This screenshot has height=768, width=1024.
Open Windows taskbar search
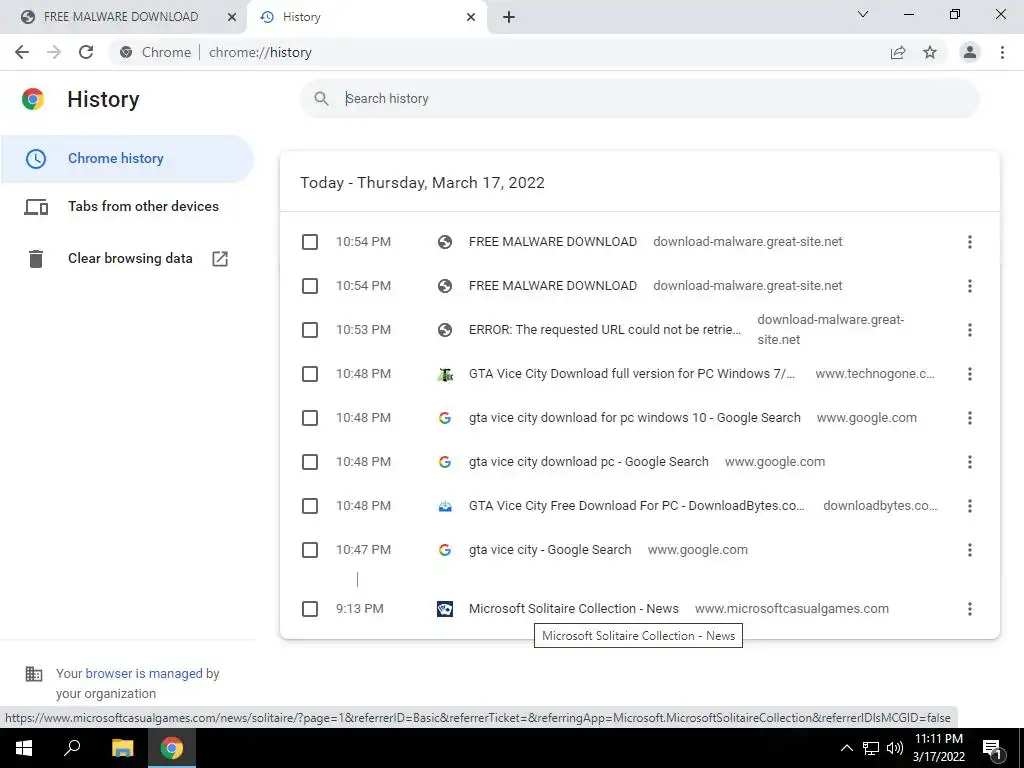point(72,748)
